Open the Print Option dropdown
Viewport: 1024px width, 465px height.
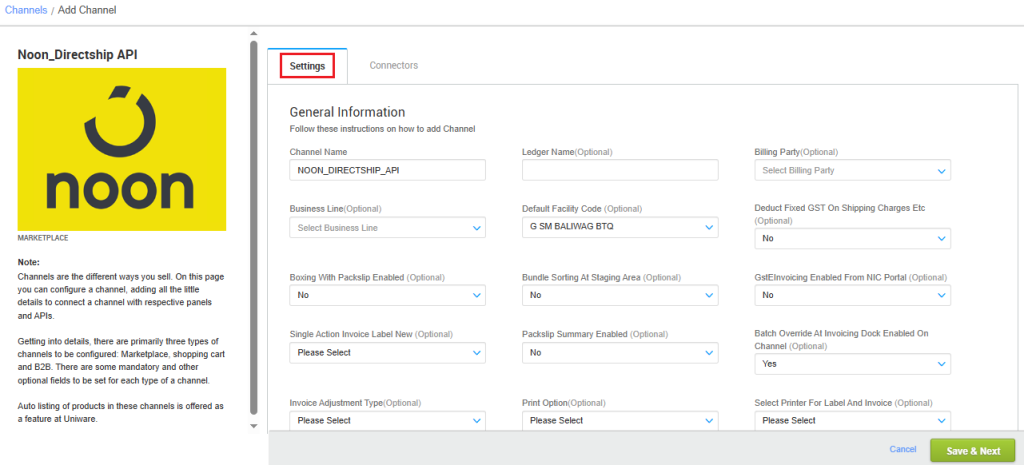tap(620, 421)
